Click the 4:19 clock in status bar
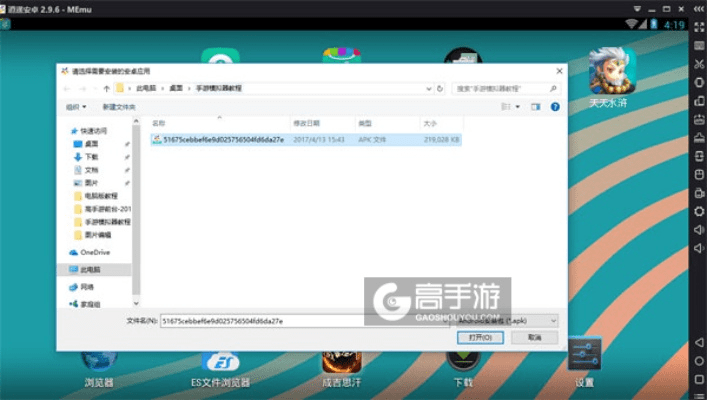The height and width of the screenshot is (400, 707). (x=674, y=25)
